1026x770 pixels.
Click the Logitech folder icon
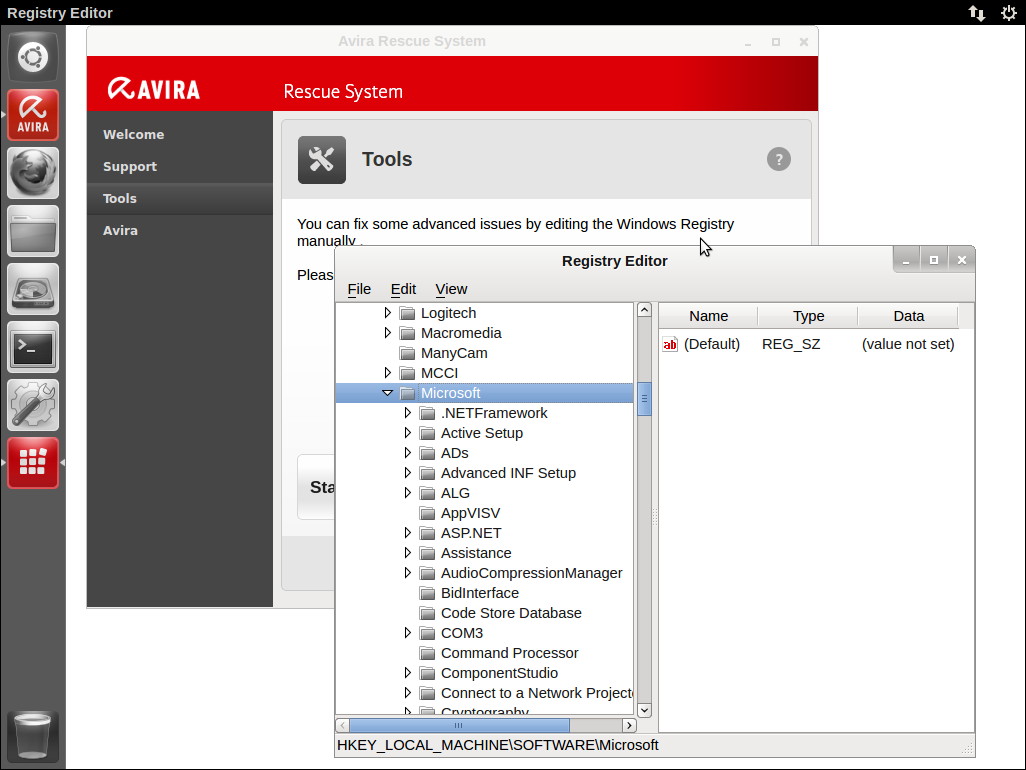(408, 313)
